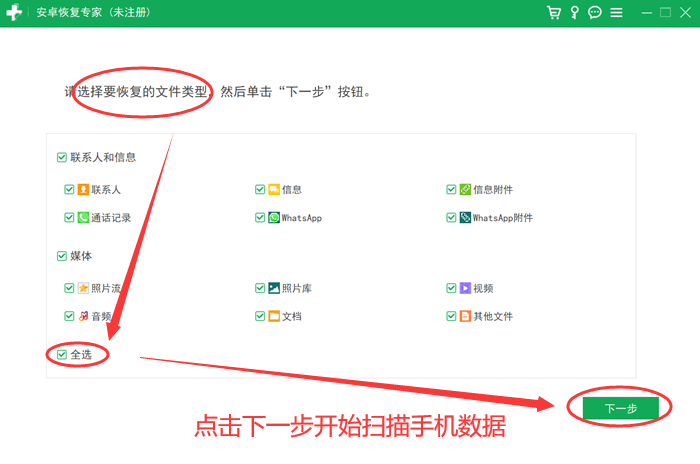The height and width of the screenshot is (464, 700).
Task: Click the green 下一步 button
Action: (x=621, y=408)
